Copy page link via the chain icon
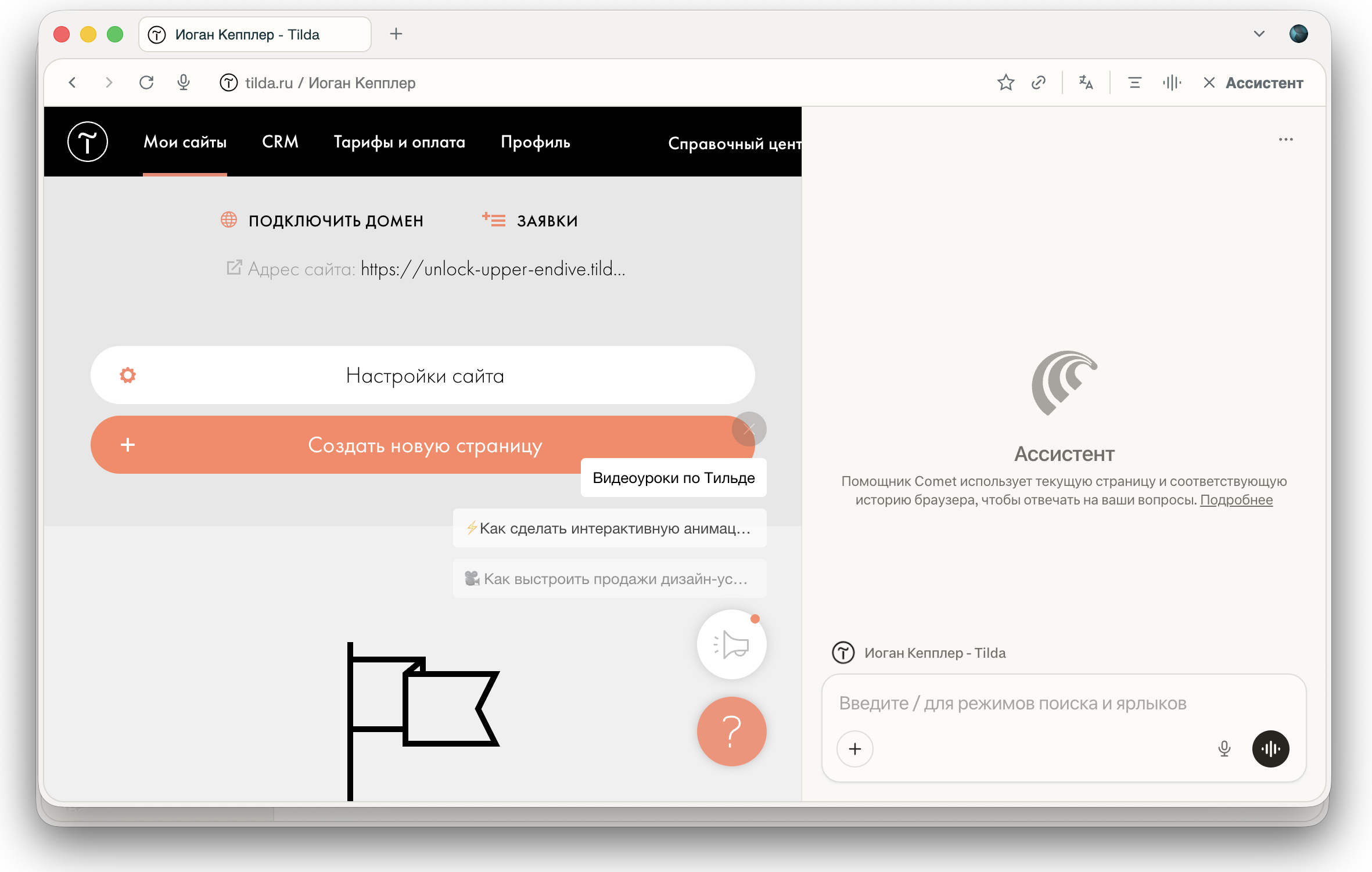The height and width of the screenshot is (872, 1372). [1039, 83]
